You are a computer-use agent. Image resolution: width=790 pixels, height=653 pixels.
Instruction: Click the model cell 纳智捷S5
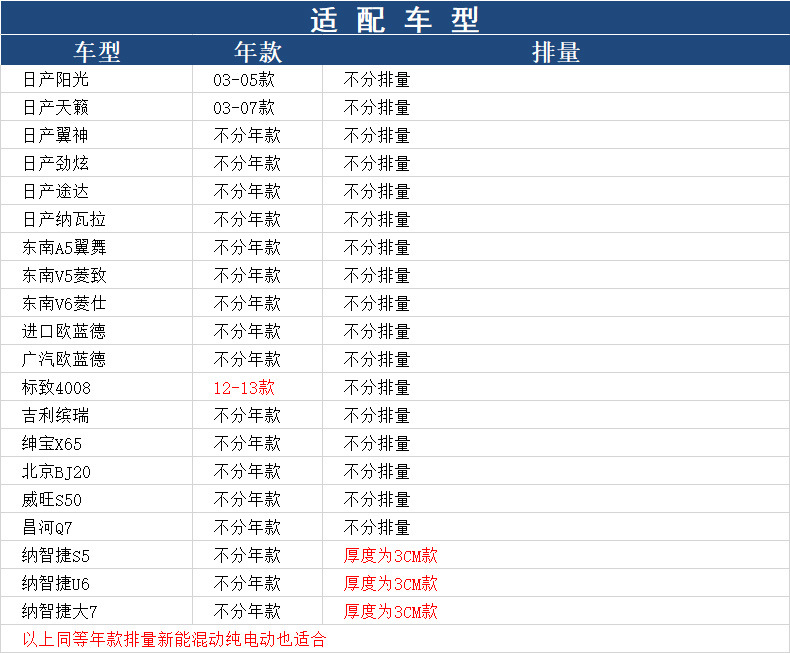[x=56, y=556]
